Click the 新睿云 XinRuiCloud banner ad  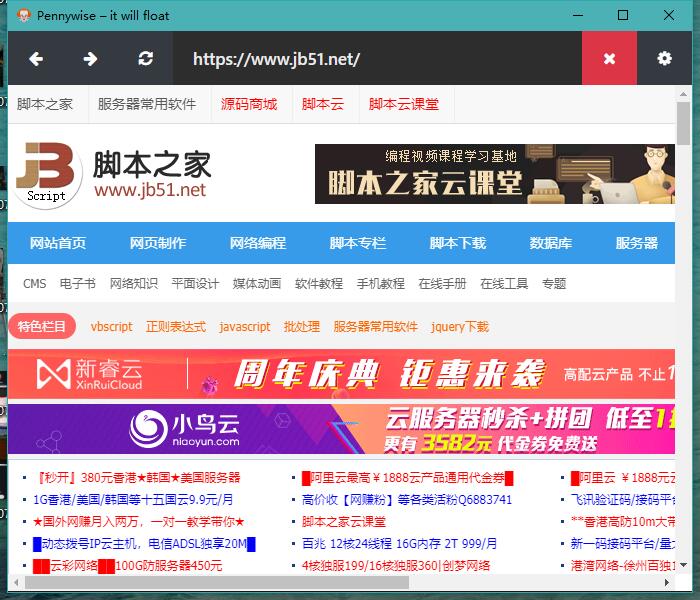click(341, 374)
